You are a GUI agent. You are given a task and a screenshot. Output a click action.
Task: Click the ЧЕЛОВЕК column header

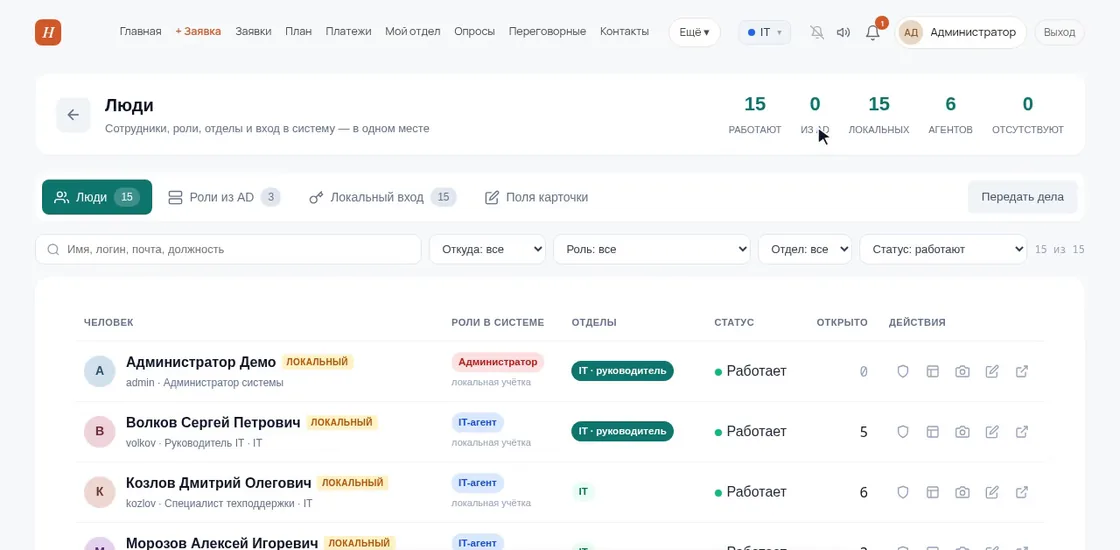pos(109,323)
